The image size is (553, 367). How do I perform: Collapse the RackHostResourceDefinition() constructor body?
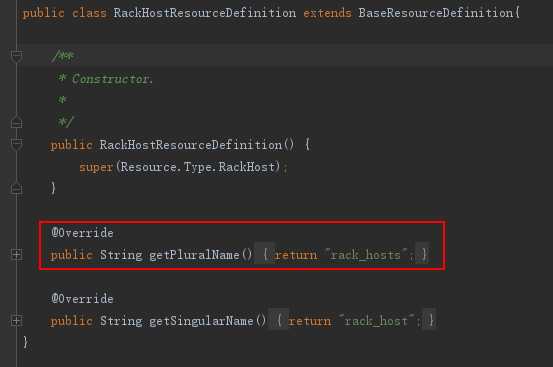tap(16, 144)
